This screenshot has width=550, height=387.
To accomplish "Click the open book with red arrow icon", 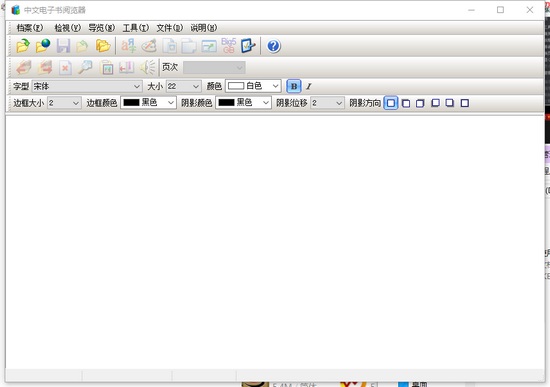I will 127,67.
